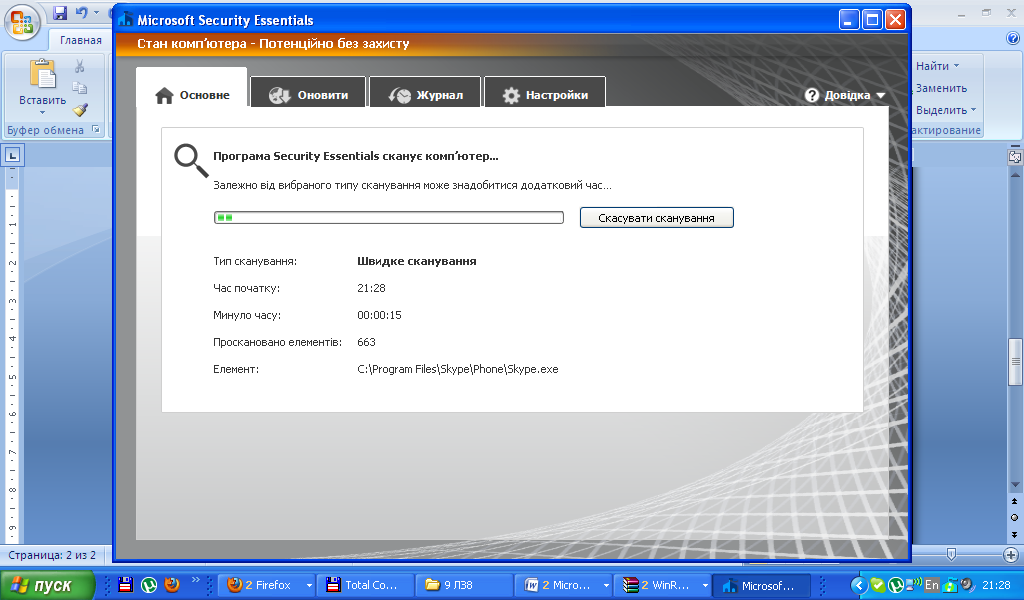Open the Microsoft Word taskbar group dropdown arrow
The height and width of the screenshot is (600, 1024).
point(606,586)
